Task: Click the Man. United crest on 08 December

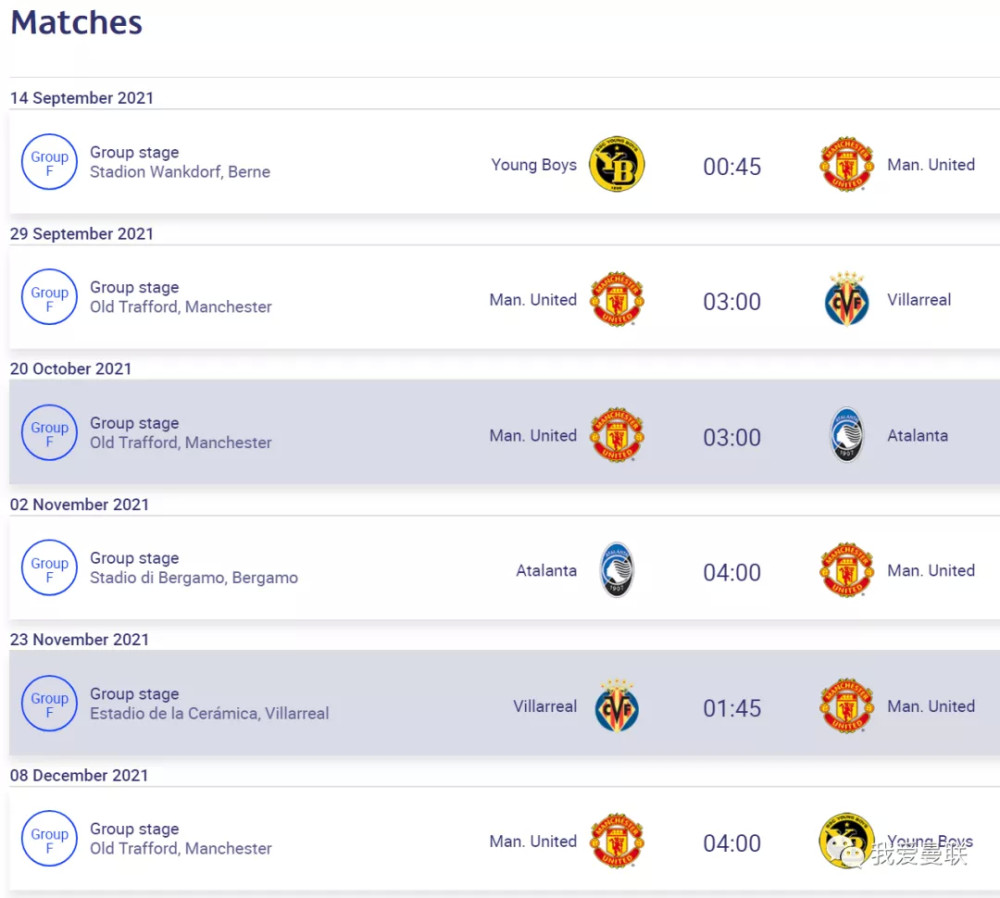Action: click(617, 841)
